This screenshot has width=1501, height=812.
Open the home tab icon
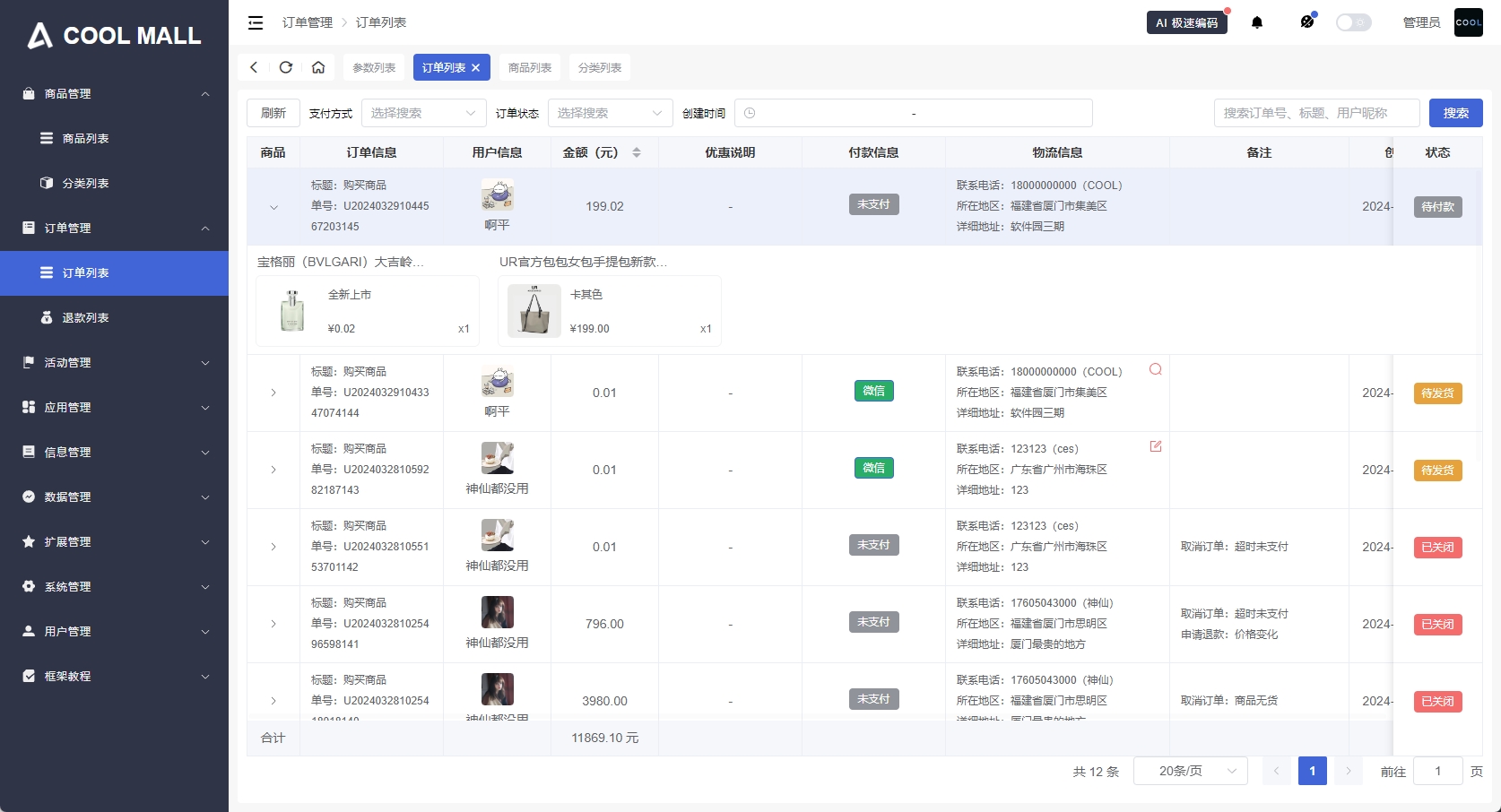pos(318,67)
